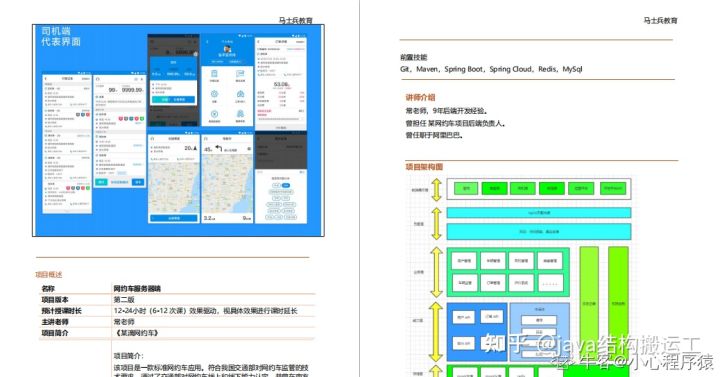
Task: Click the 讲师介绍 heading
Action: click(x=420, y=97)
